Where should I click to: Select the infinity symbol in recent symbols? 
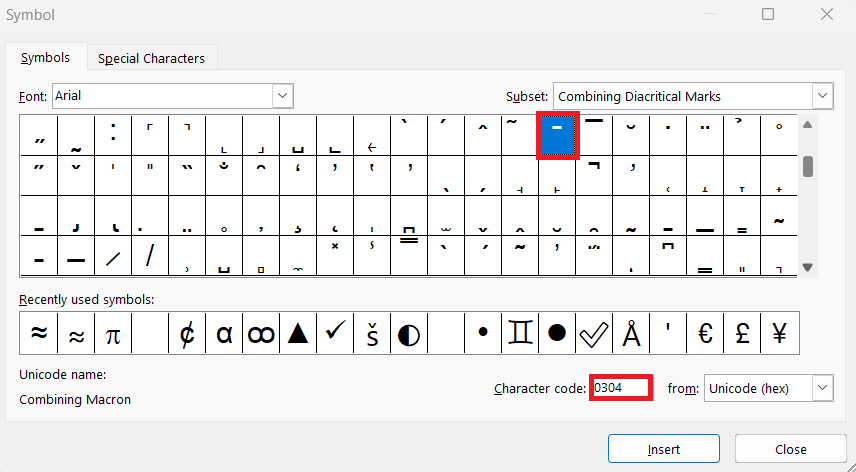point(261,333)
